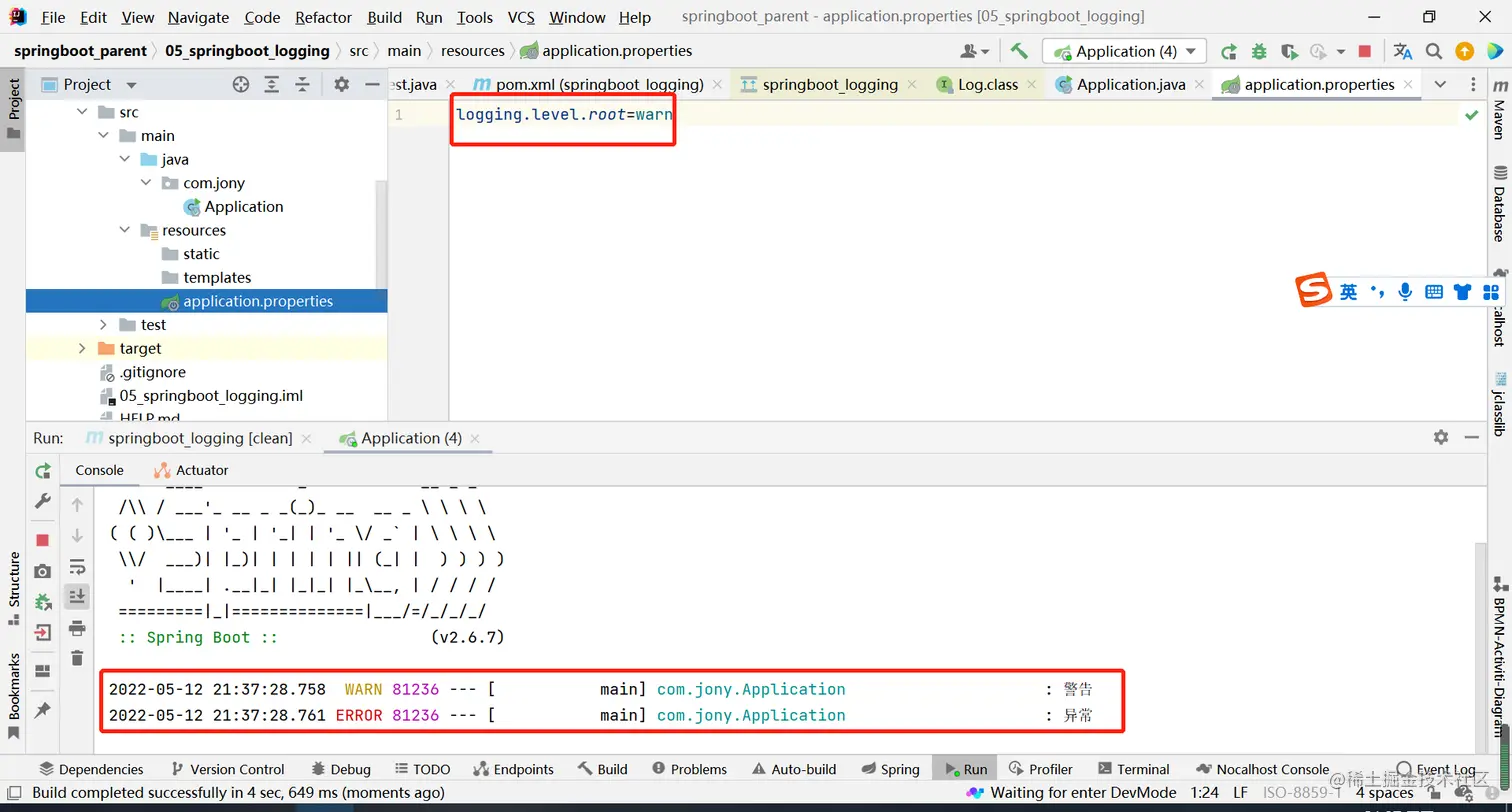Collapse the com.jony package
1512x812 pixels.
point(145,183)
